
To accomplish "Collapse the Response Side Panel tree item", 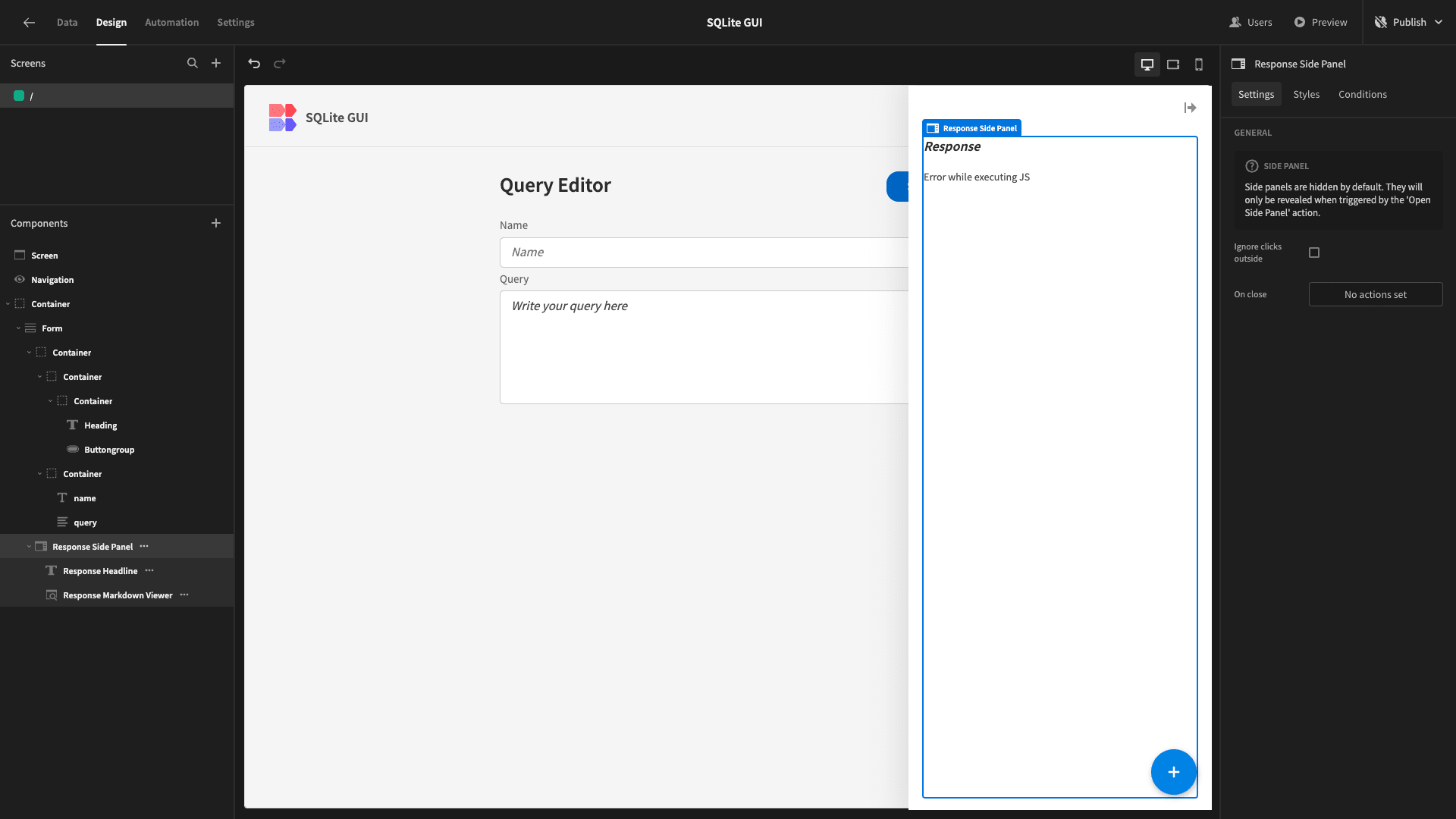I will click(30, 547).
